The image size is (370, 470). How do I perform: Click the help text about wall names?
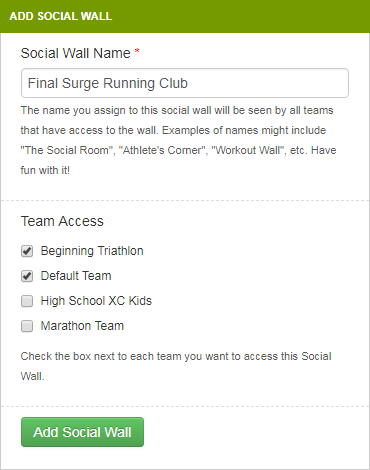178,140
